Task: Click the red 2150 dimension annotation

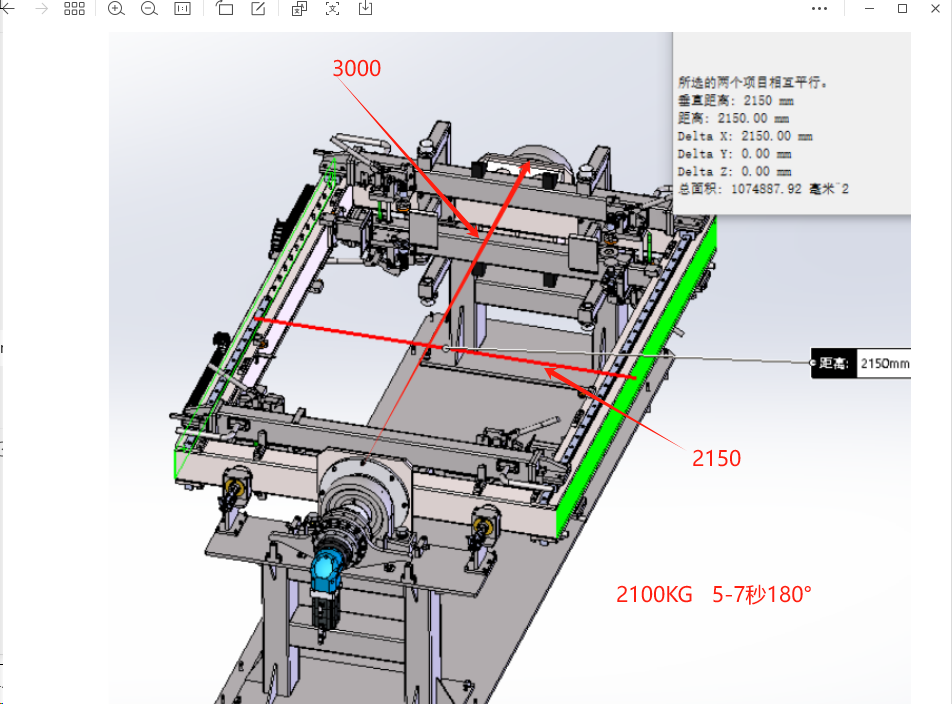Action: coord(716,458)
